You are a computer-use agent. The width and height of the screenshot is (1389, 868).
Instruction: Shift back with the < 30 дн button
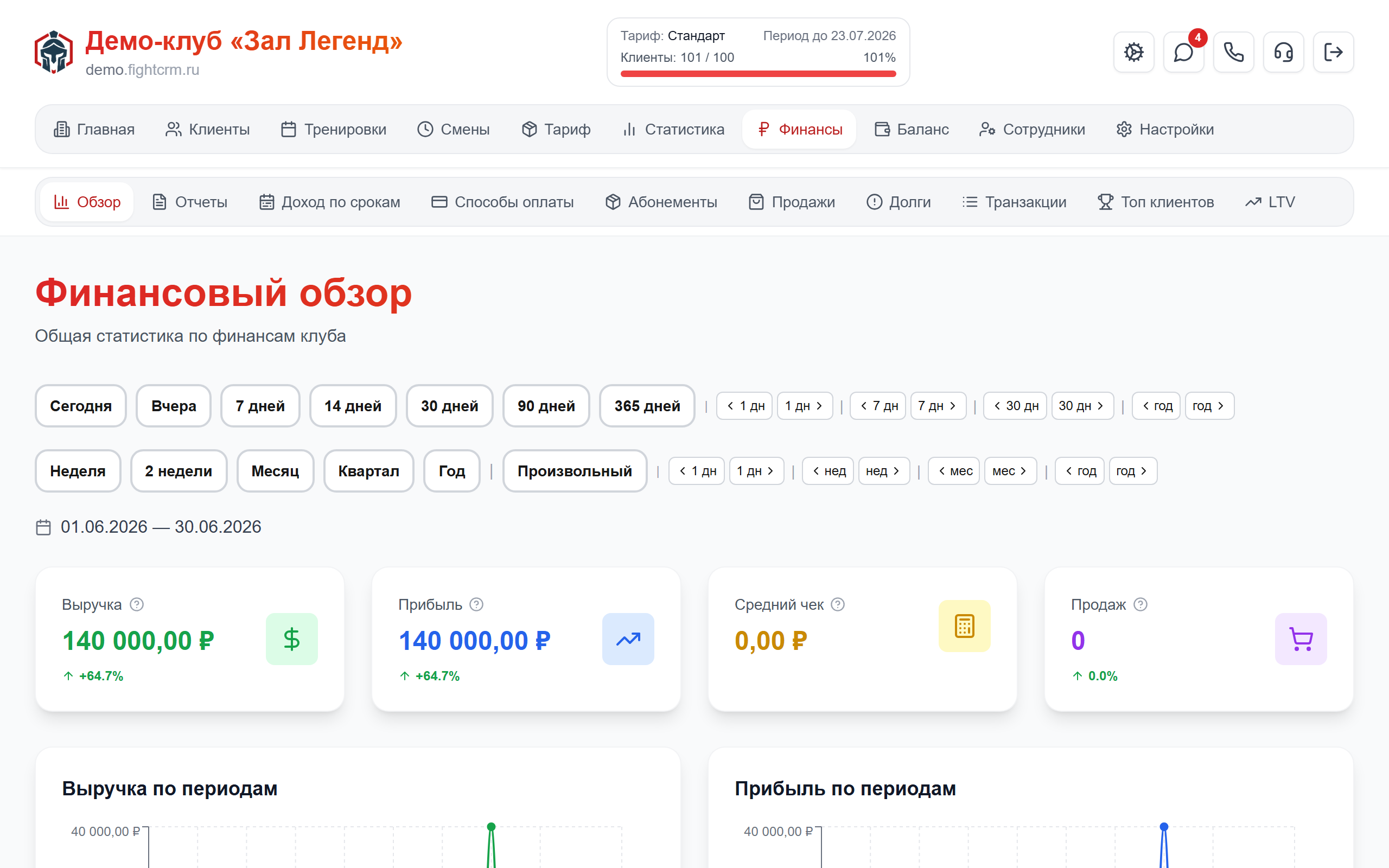tap(1015, 406)
